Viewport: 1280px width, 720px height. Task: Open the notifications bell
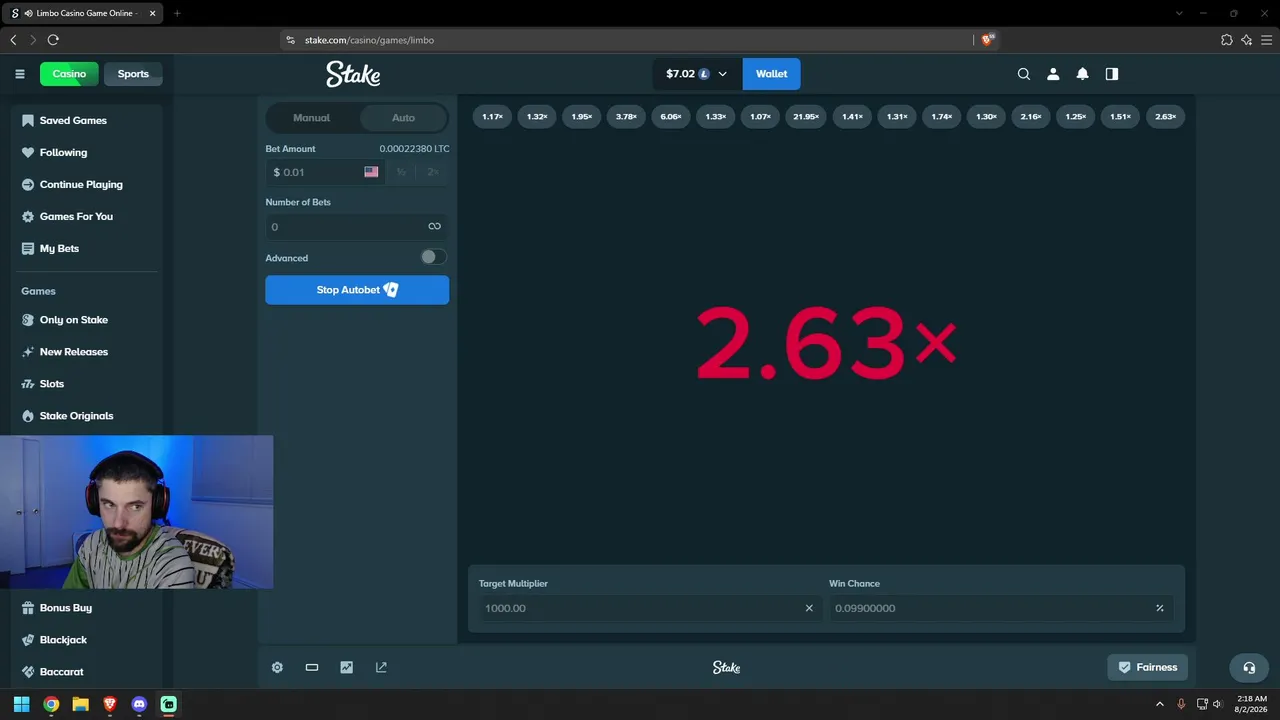pyautogui.click(x=1082, y=74)
